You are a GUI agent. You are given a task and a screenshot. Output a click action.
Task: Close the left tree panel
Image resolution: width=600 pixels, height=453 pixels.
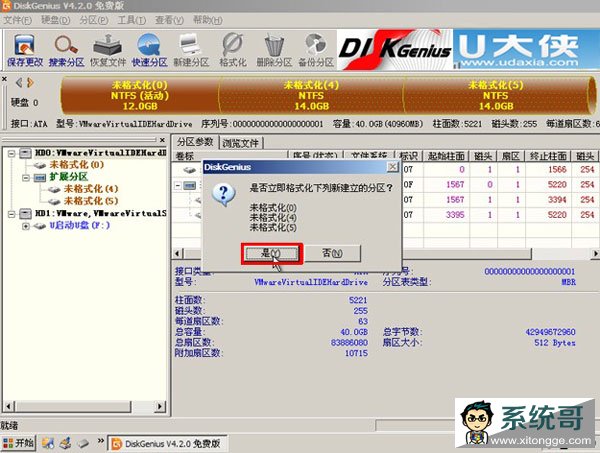click(162, 140)
